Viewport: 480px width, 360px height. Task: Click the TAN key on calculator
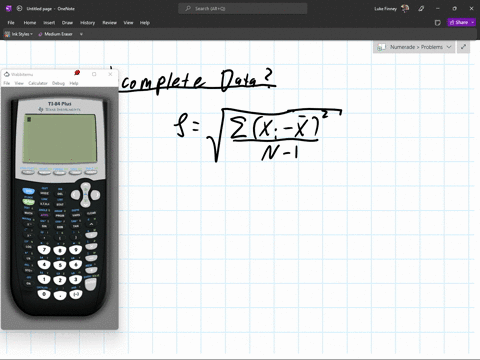click(76, 226)
